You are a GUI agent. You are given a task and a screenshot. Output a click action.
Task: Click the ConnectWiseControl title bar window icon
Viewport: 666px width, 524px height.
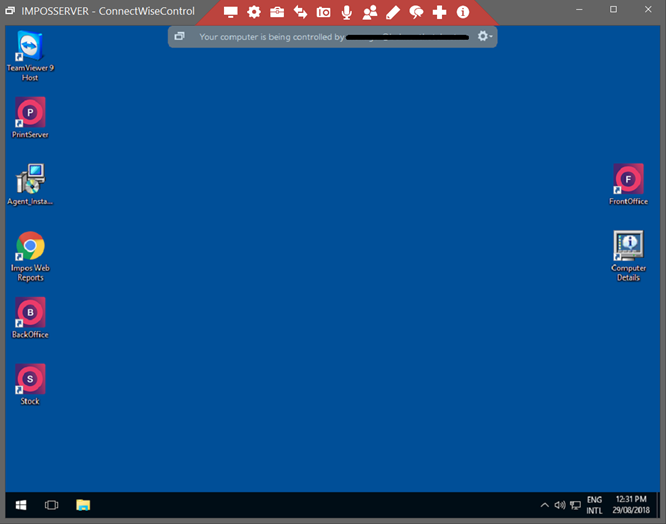(x=10, y=11)
